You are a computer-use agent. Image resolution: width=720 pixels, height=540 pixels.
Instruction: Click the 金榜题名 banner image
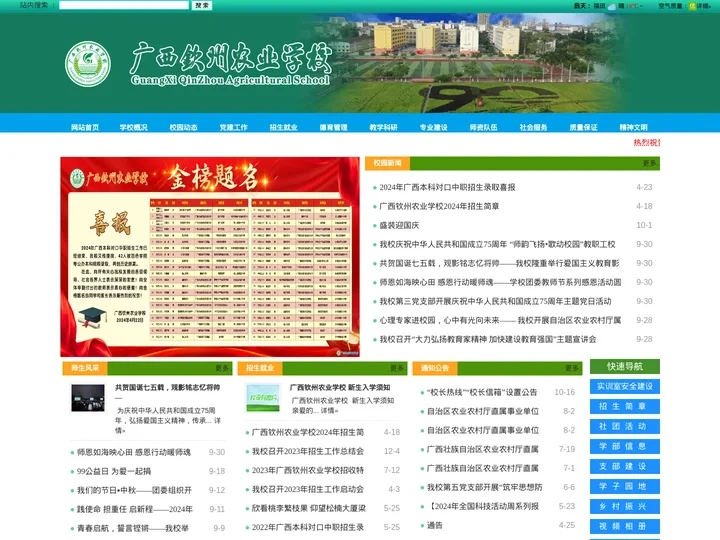210,257
